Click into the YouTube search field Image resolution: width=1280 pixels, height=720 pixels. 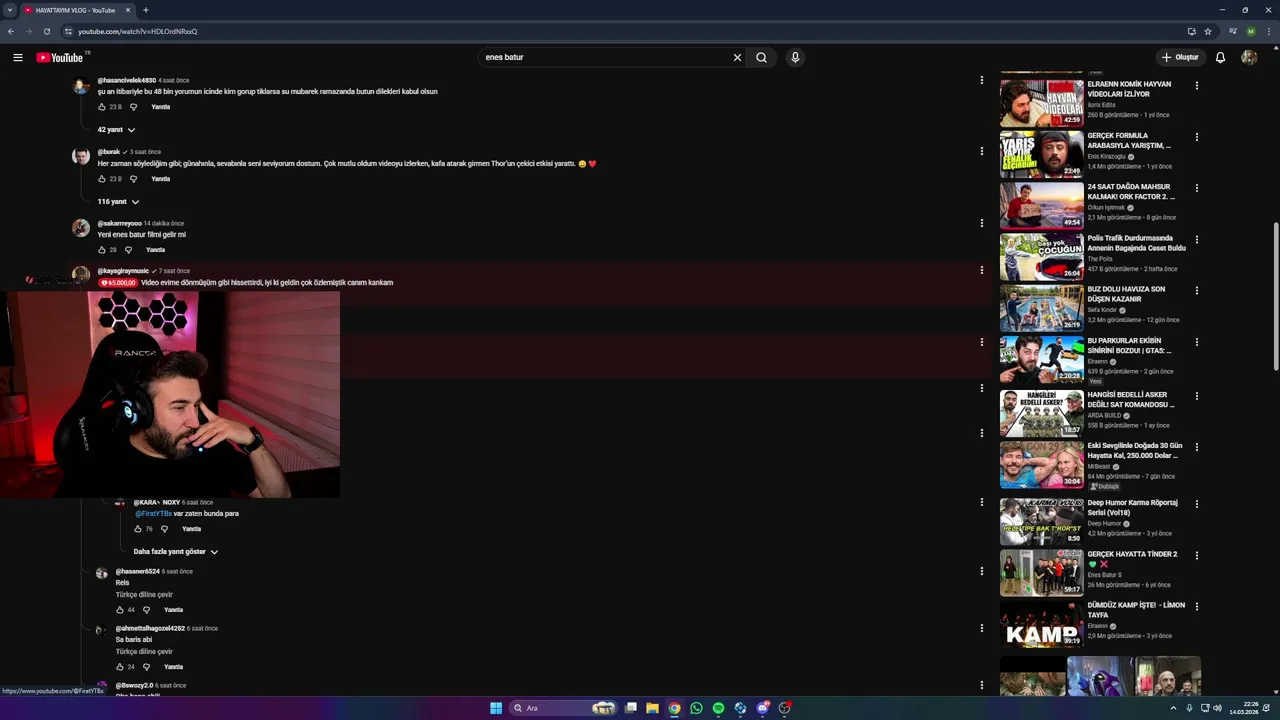tap(605, 57)
